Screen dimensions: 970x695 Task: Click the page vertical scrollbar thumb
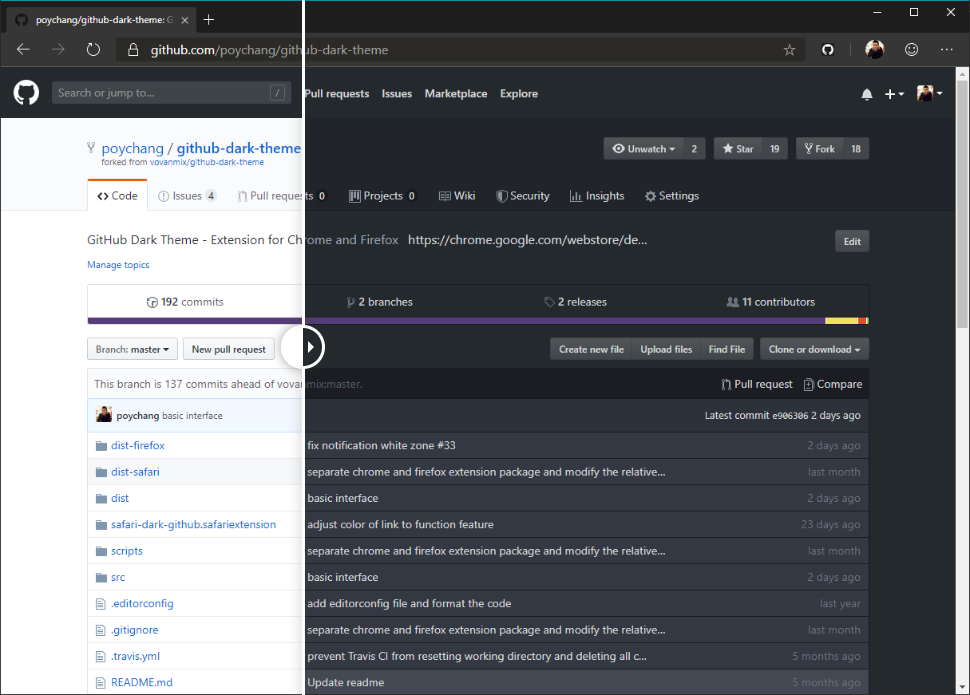[x=962, y=204]
